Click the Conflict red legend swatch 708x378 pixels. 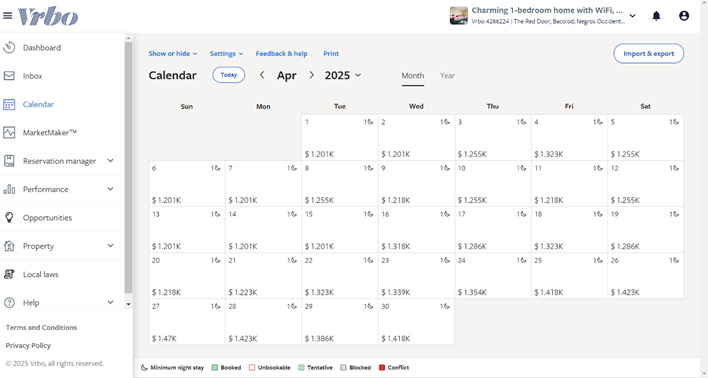pos(382,368)
